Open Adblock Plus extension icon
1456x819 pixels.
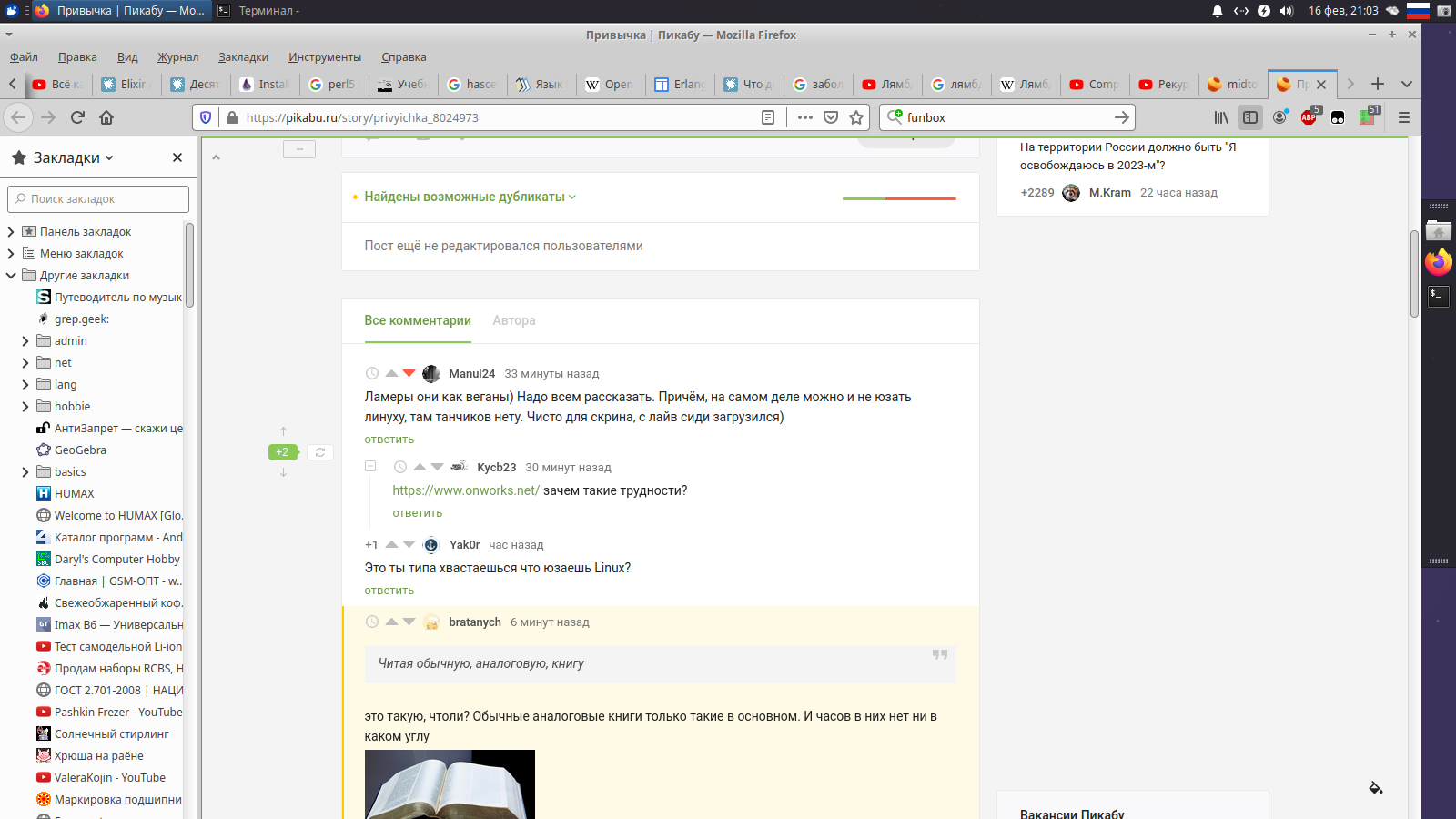1309,117
